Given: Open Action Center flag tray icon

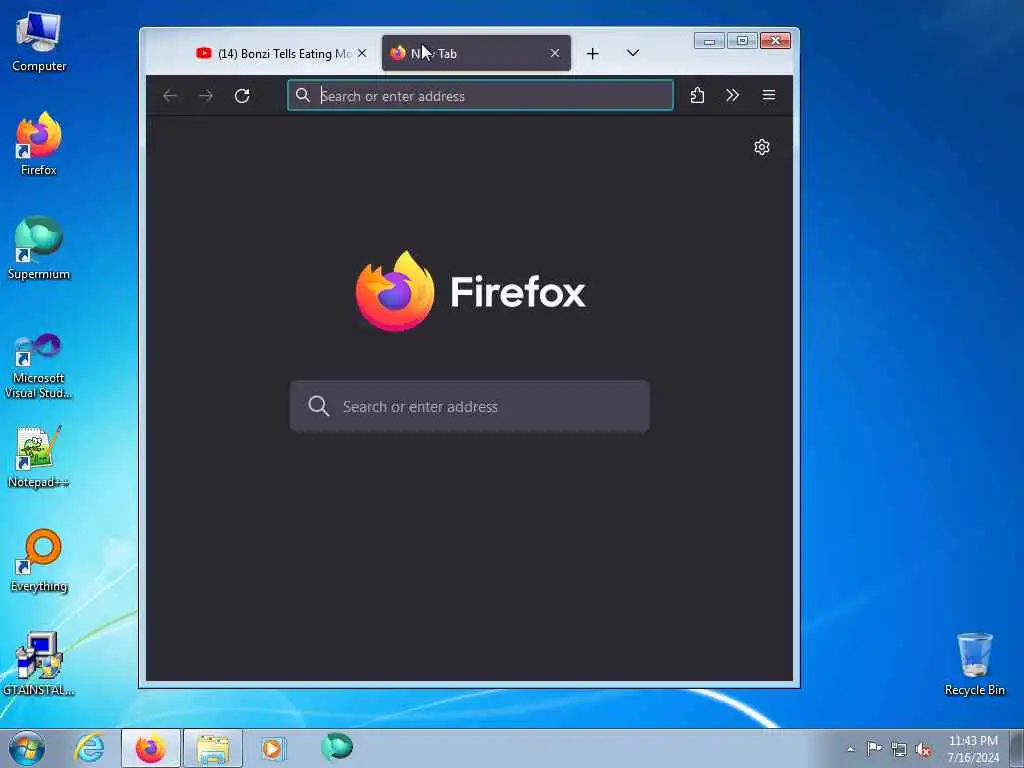Looking at the screenshot, I should [874, 748].
